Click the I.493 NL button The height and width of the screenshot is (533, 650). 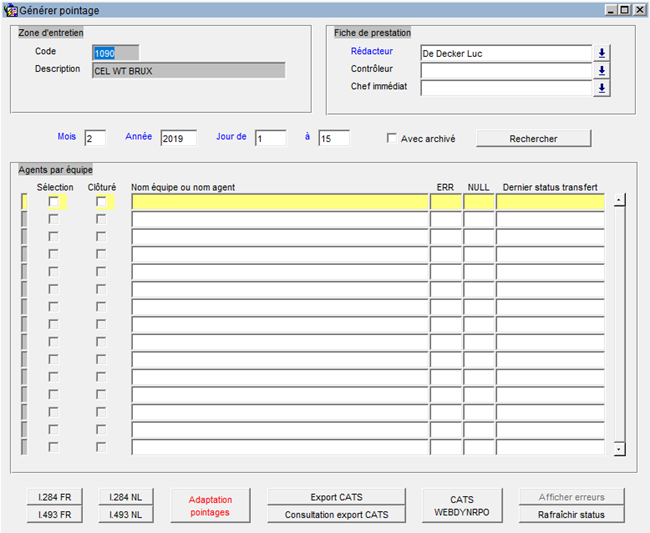click(x=126, y=514)
